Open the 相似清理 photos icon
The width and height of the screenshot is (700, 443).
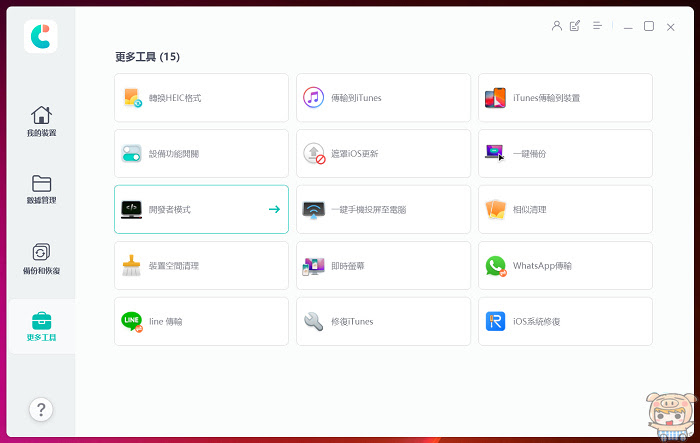tap(495, 209)
